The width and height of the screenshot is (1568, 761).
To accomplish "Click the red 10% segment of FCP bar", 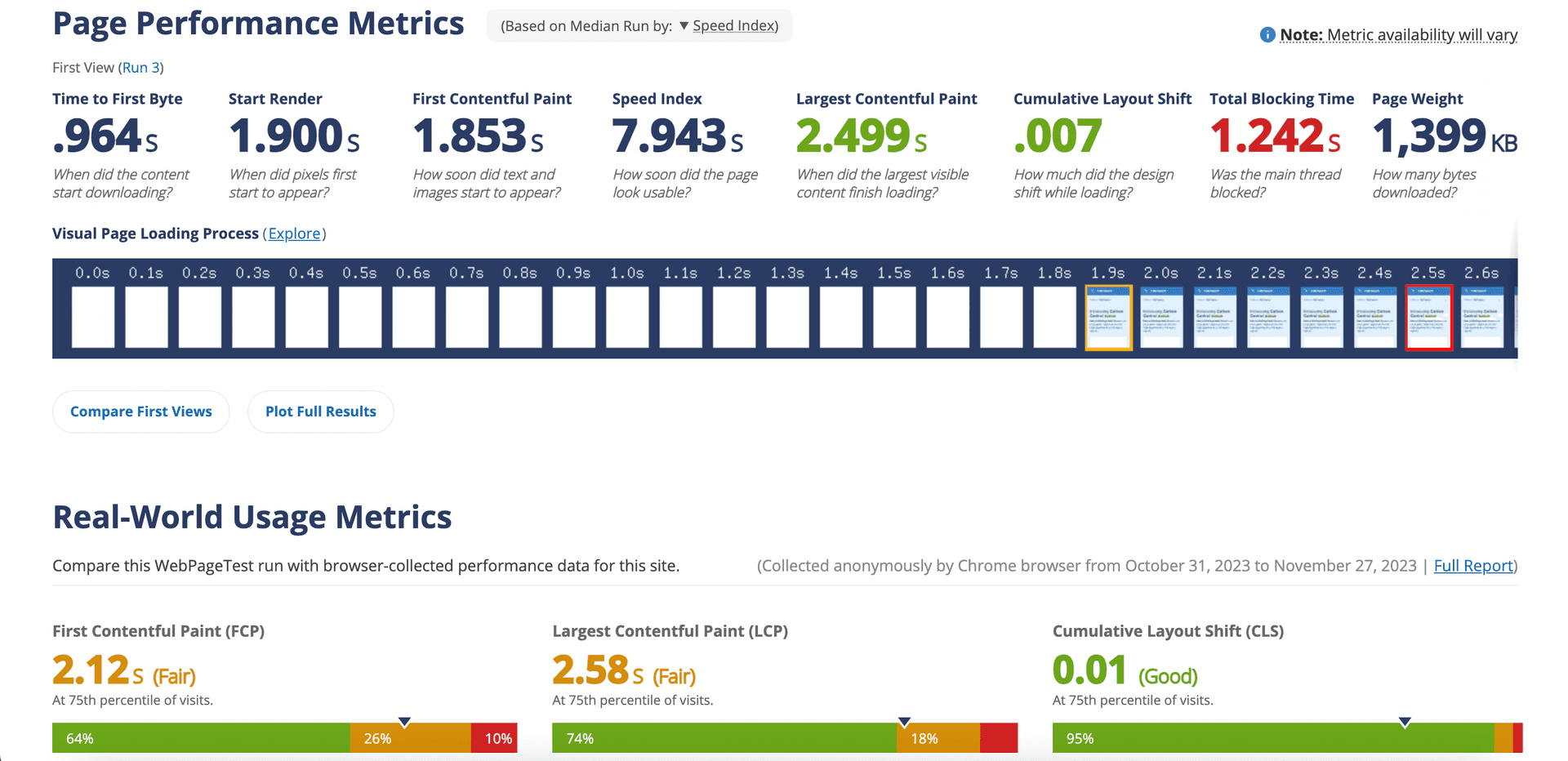I will pos(494,738).
